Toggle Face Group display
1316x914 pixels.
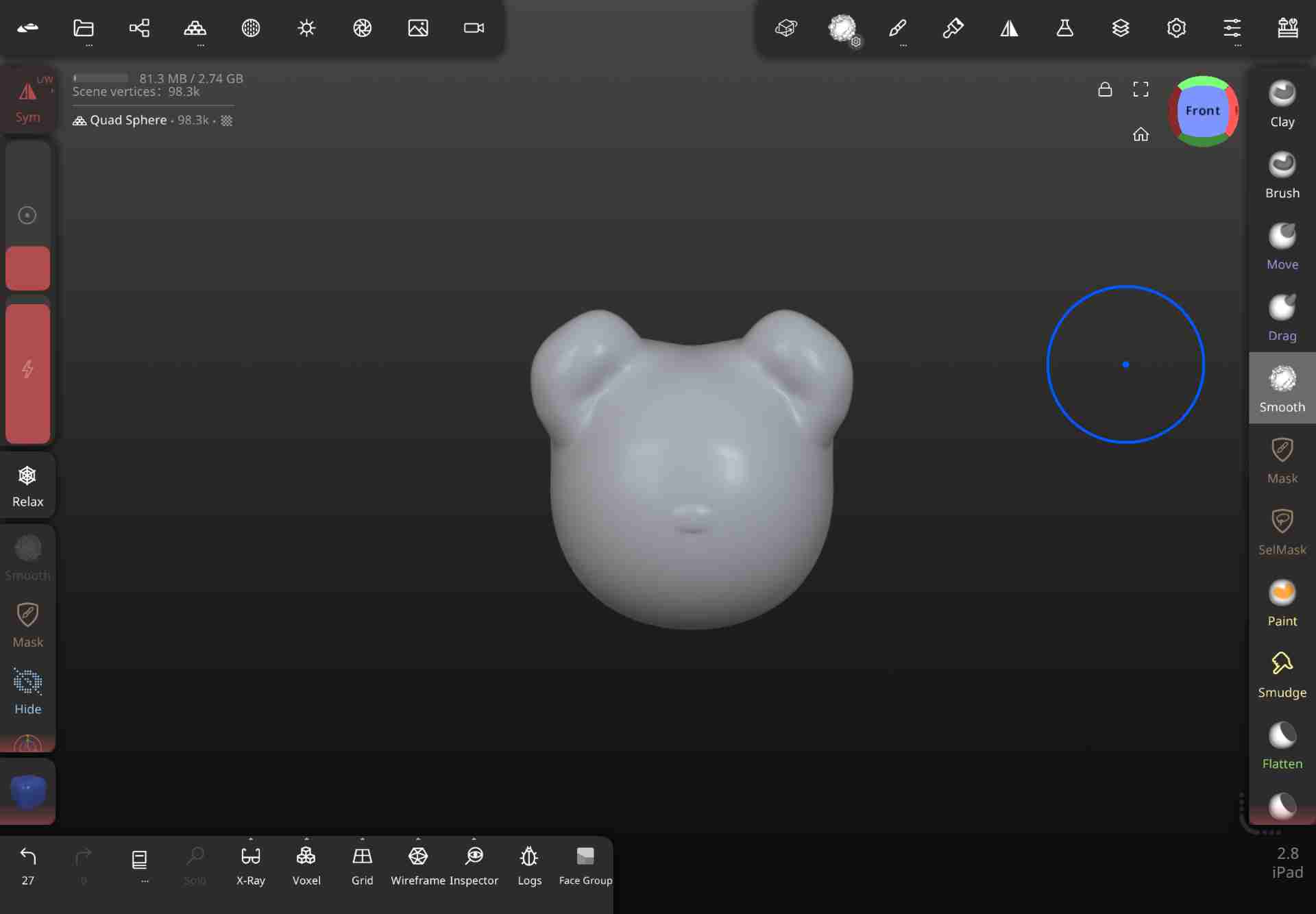point(585,865)
